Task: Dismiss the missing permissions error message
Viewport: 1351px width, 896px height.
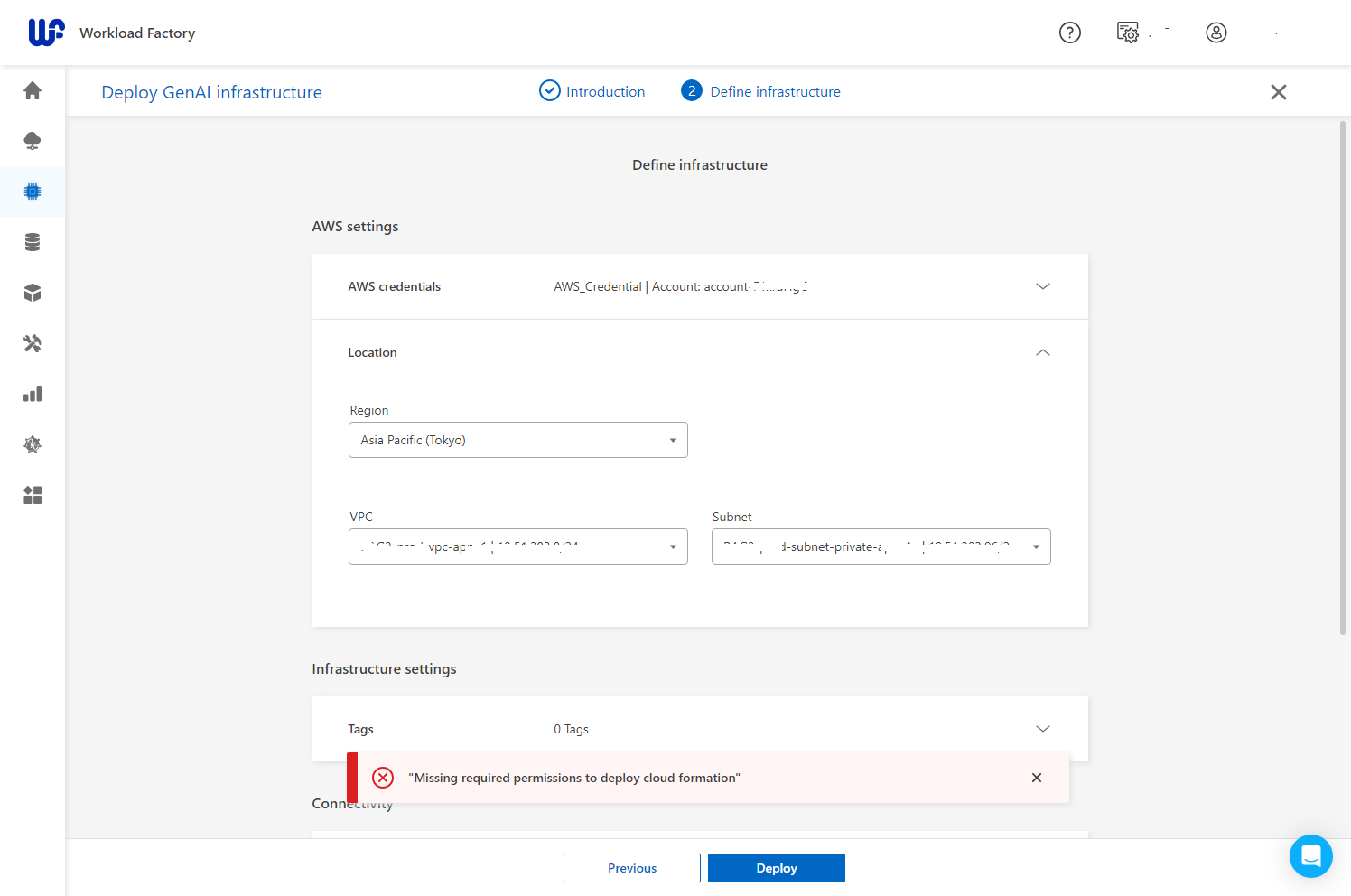Action: coord(1036,778)
